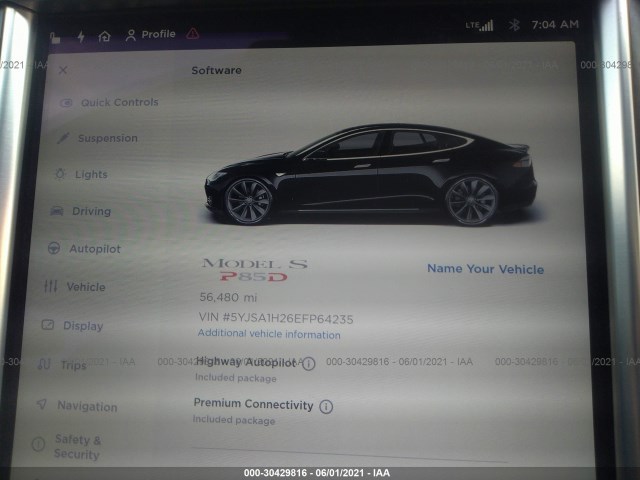The image size is (640, 480).
Task: Open the Trips settings
Action: pyautogui.click(x=62, y=364)
